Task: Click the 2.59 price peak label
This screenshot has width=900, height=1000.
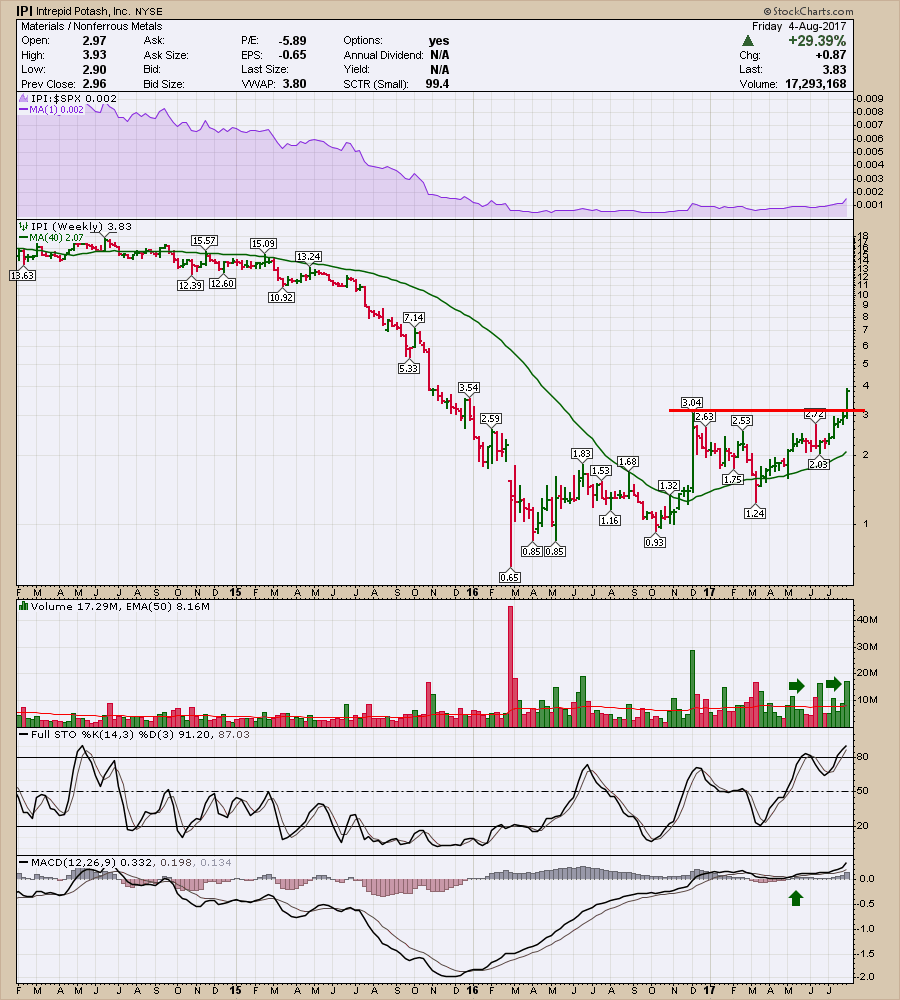Action: coord(491,418)
